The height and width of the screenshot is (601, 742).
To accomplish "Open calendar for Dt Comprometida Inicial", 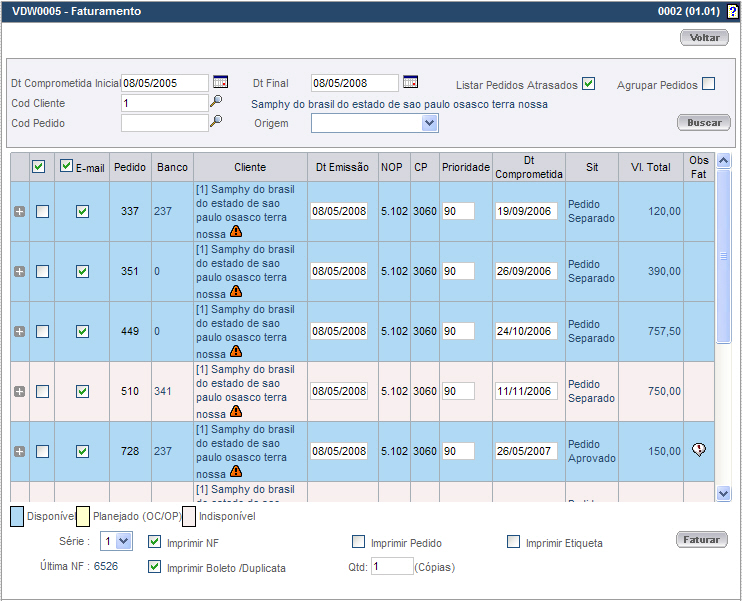I will click(221, 82).
